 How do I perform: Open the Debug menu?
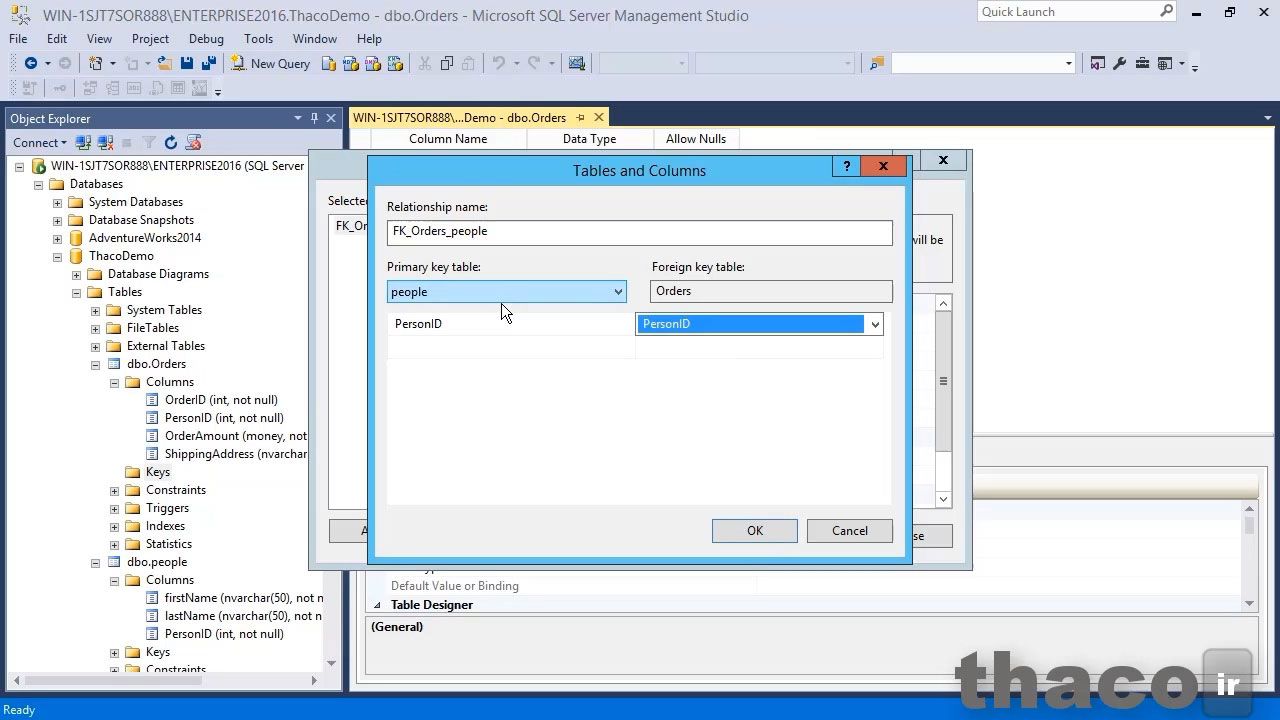point(206,39)
